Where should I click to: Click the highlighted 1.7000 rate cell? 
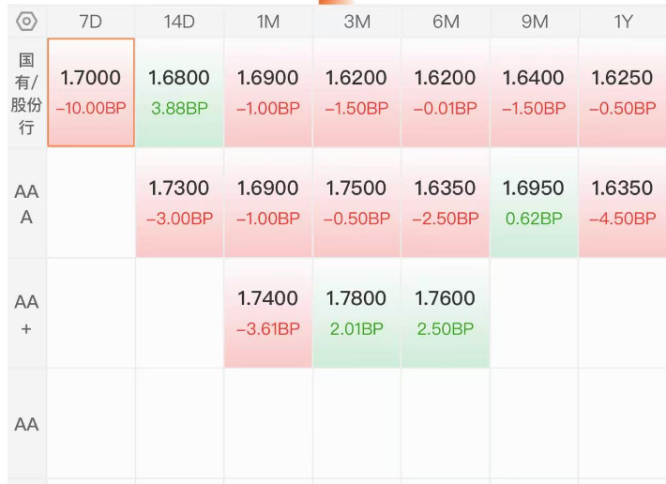point(91,92)
